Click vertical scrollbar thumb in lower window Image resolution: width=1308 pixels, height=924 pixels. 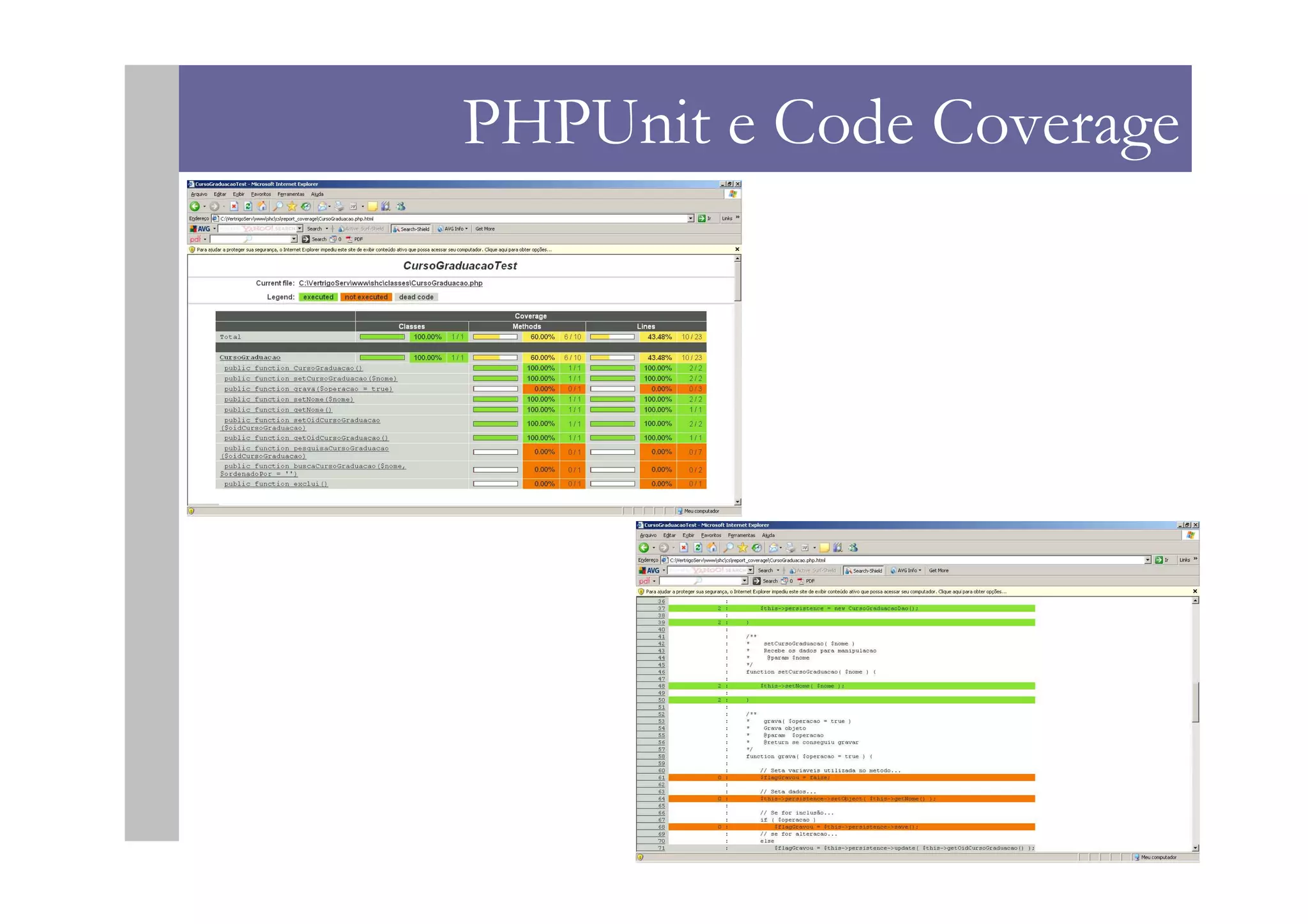click(x=1196, y=702)
